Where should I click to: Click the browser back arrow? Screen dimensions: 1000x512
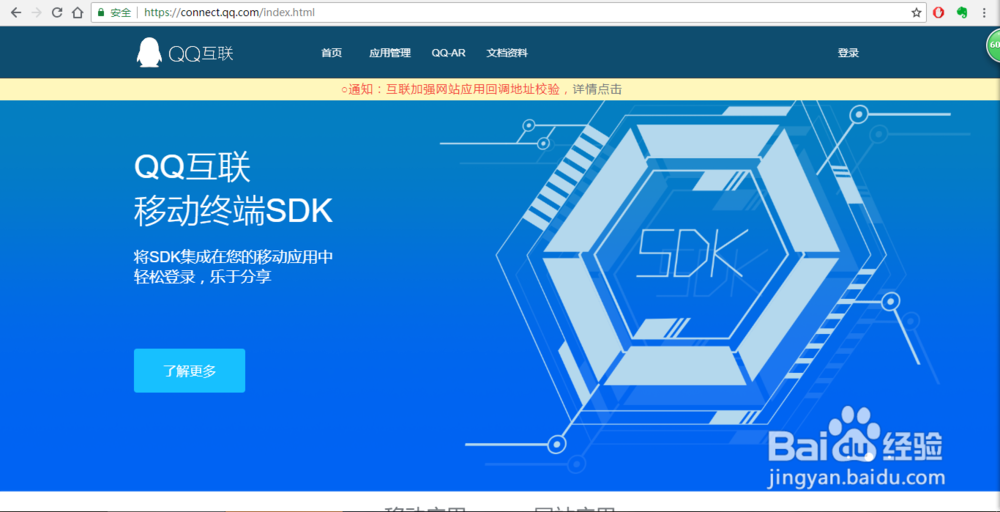point(16,12)
